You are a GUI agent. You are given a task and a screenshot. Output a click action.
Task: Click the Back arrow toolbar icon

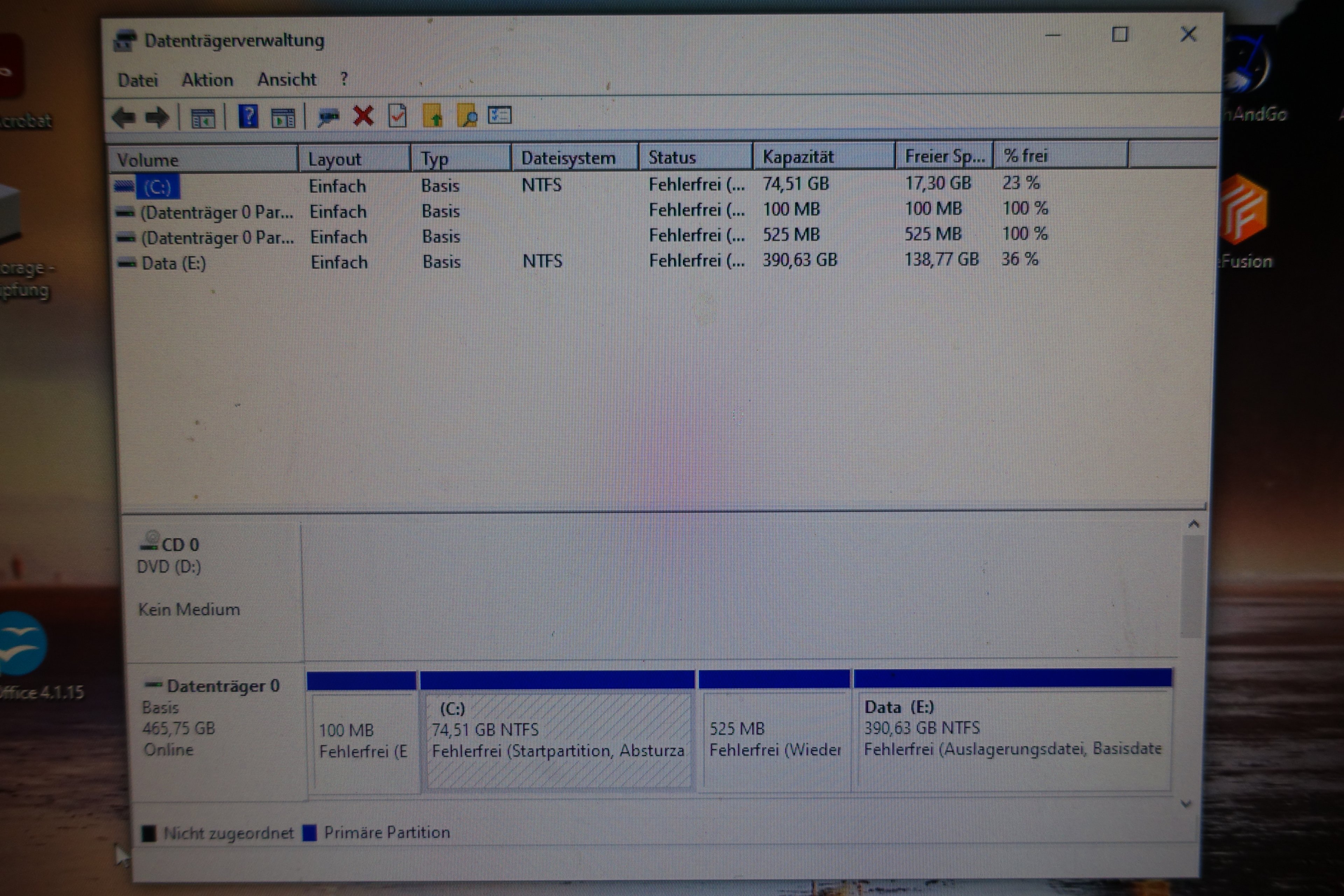(x=124, y=118)
